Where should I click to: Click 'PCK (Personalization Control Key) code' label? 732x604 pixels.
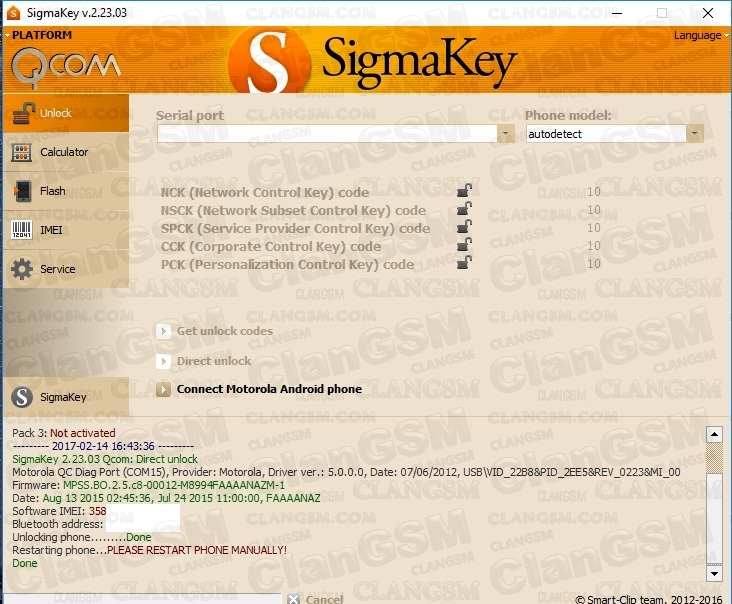coord(287,265)
